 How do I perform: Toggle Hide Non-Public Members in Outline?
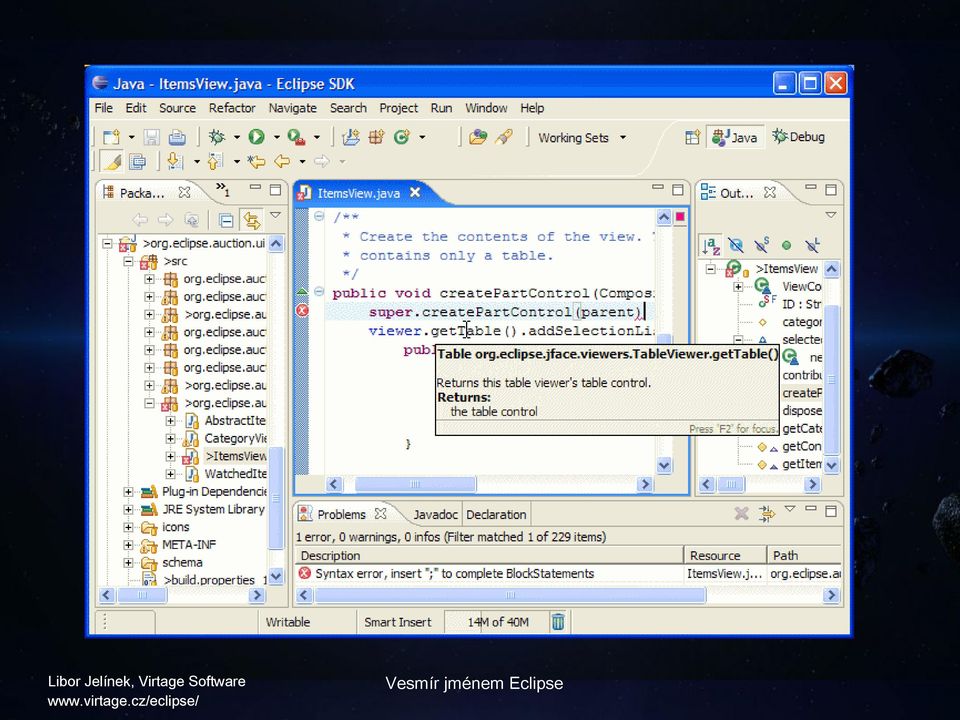coord(787,246)
